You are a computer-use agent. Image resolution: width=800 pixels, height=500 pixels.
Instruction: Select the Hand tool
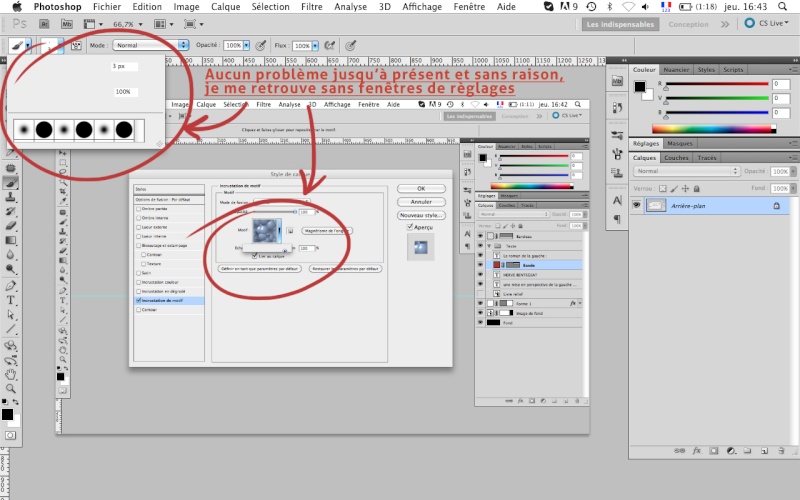[x=11, y=374]
